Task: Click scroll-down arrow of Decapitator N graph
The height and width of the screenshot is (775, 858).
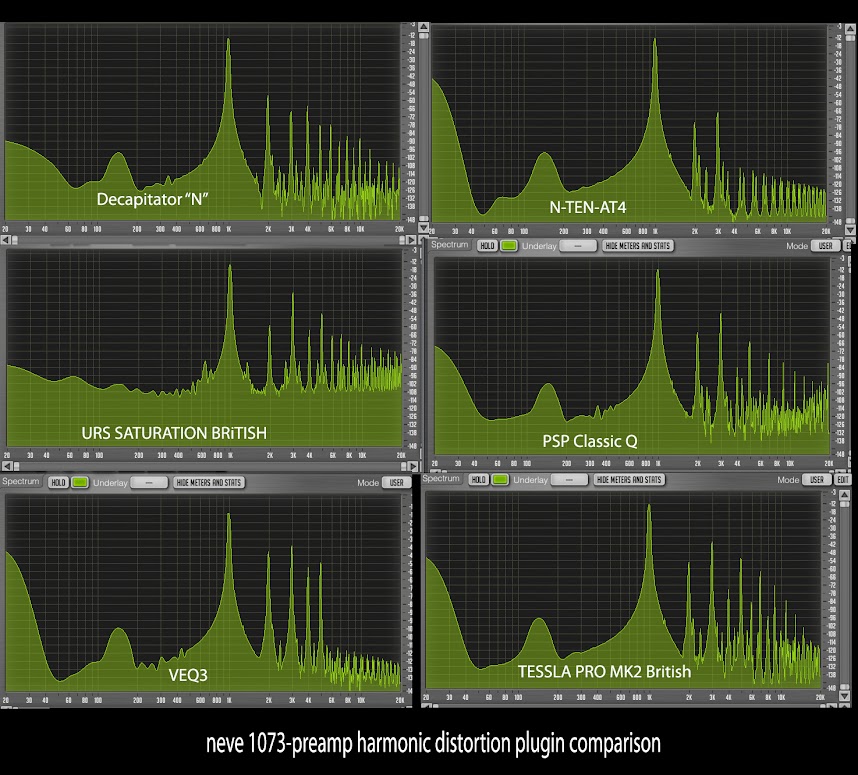Action: (x=424, y=227)
